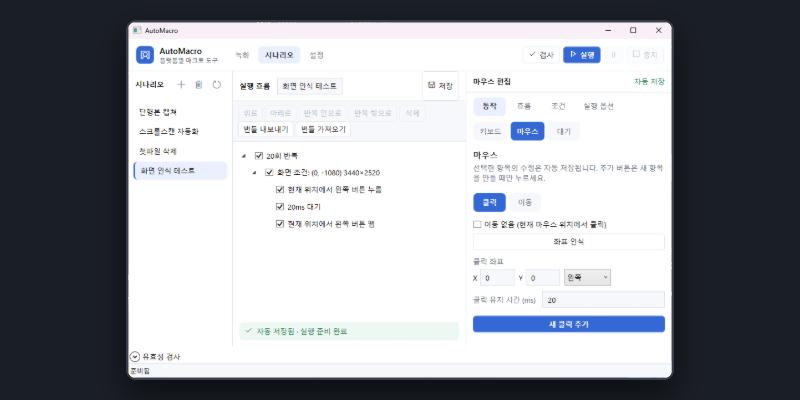This screenshot has height=400, width=800.
Task: Click the 저장 save button
Action: pyautogui.click(x=440, y=86)
